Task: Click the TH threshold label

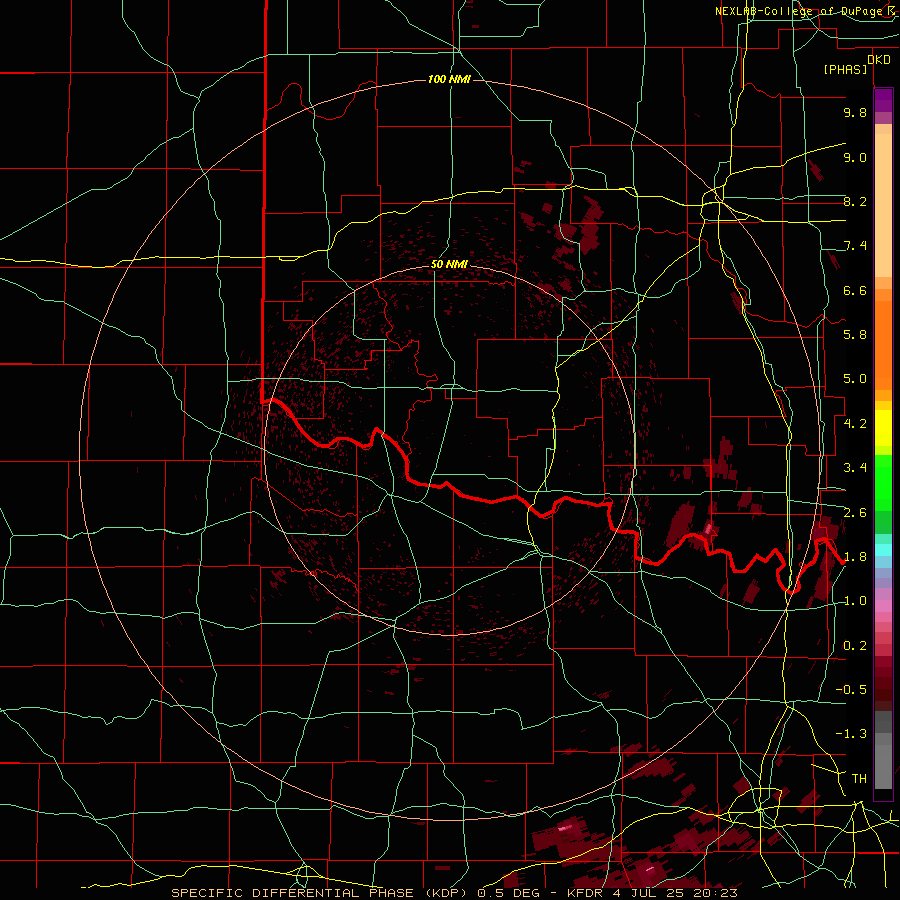Action: 859,779
